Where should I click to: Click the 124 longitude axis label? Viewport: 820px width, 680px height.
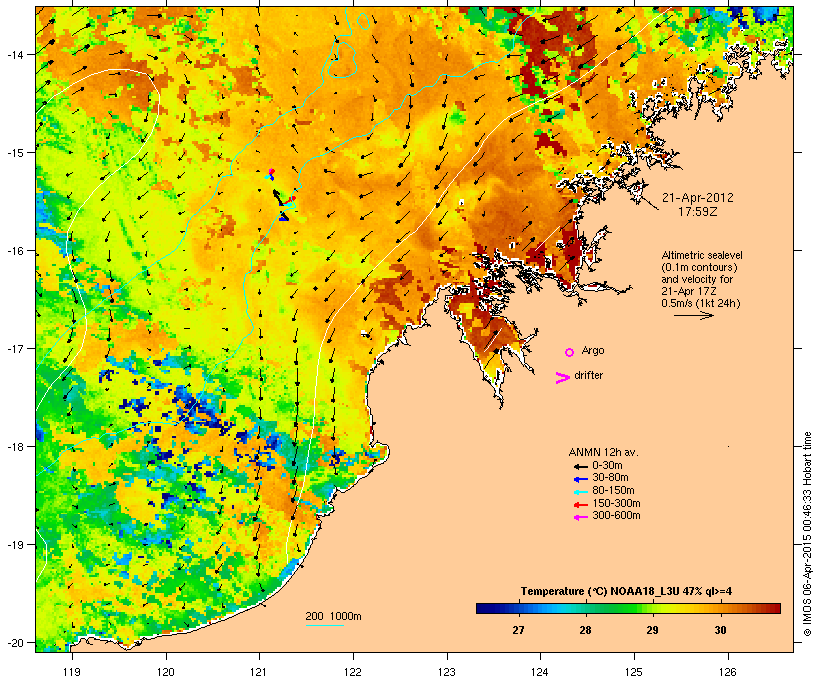(x=540, y=671)
